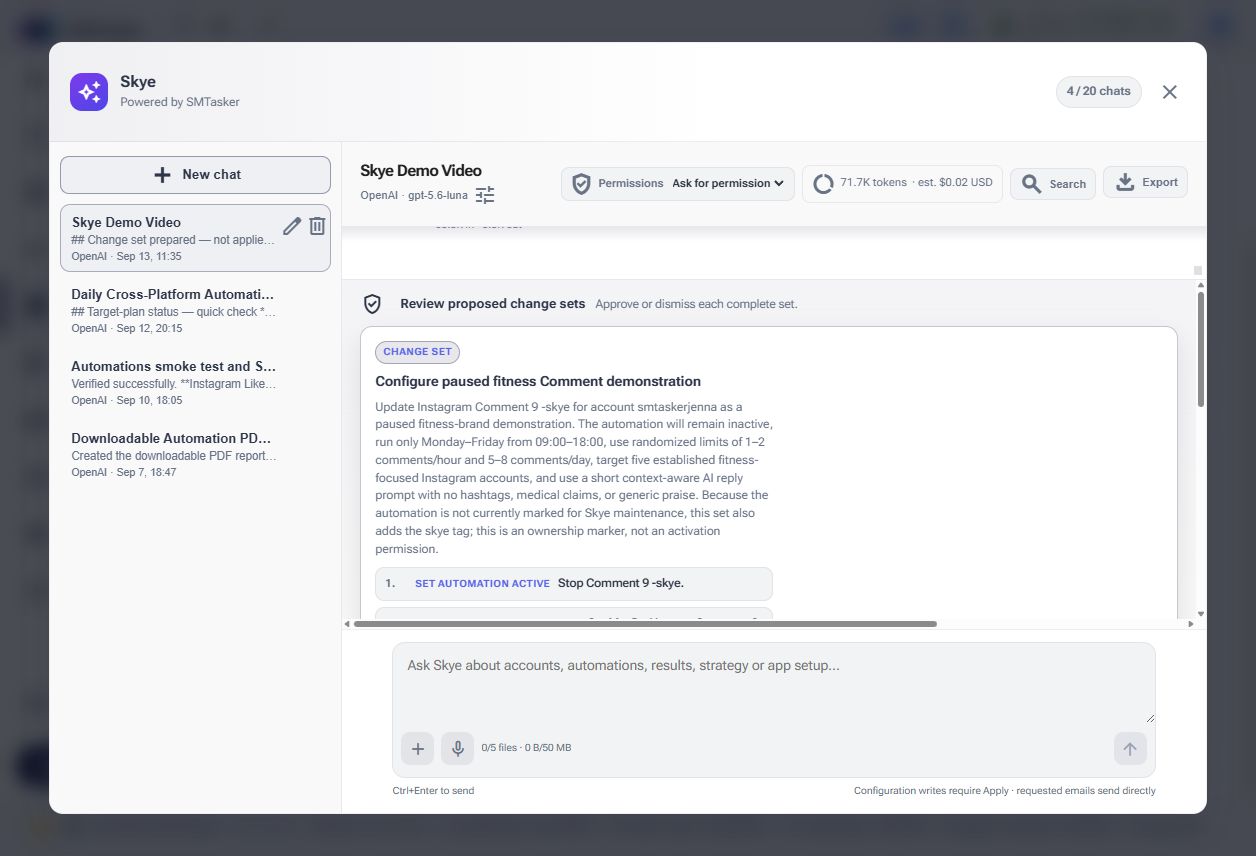Click the Ctrl+Enter to send hint
Image resolution: width=1256 pixels, height=856 pixels.
tap(433, 791)
